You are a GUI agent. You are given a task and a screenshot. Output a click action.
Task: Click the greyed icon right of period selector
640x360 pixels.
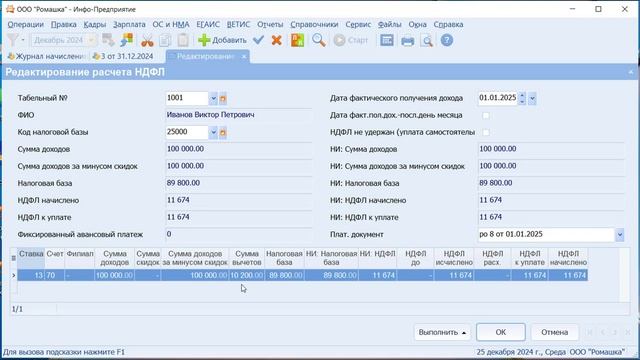(x=109, y=40)
